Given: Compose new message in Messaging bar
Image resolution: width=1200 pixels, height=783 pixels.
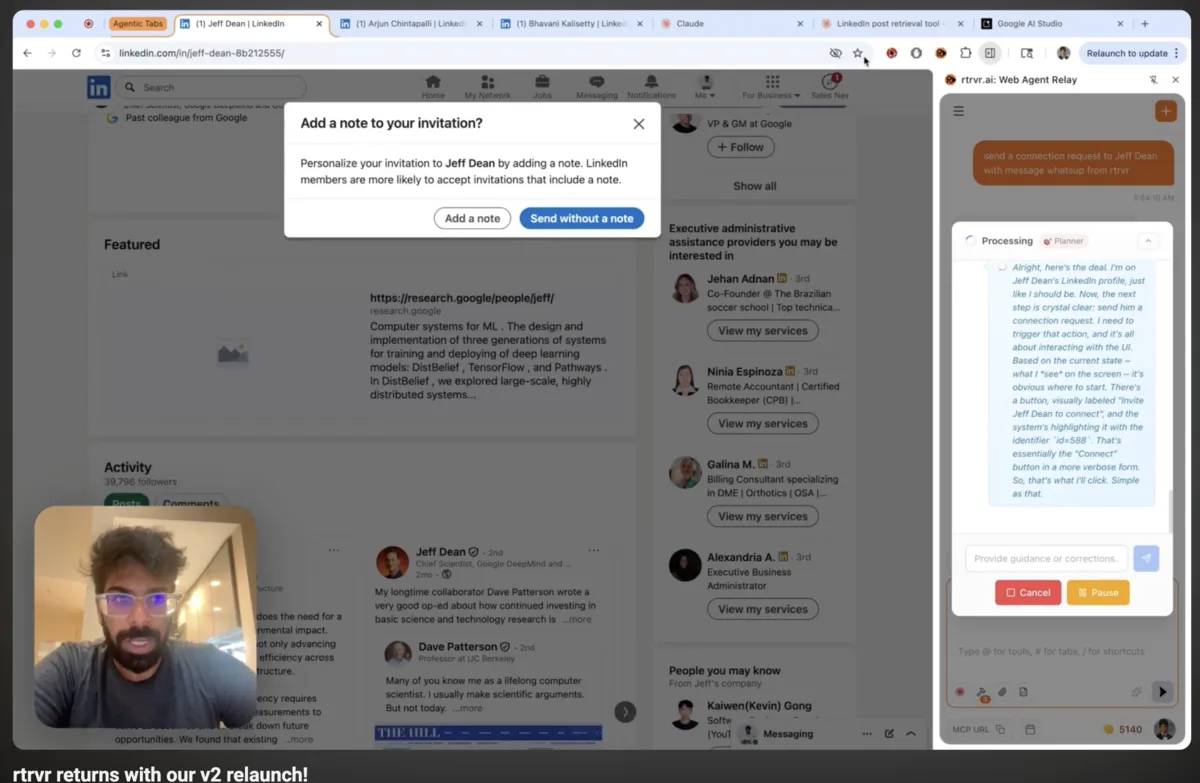Looking at the screenshot, I should [889, 734].
